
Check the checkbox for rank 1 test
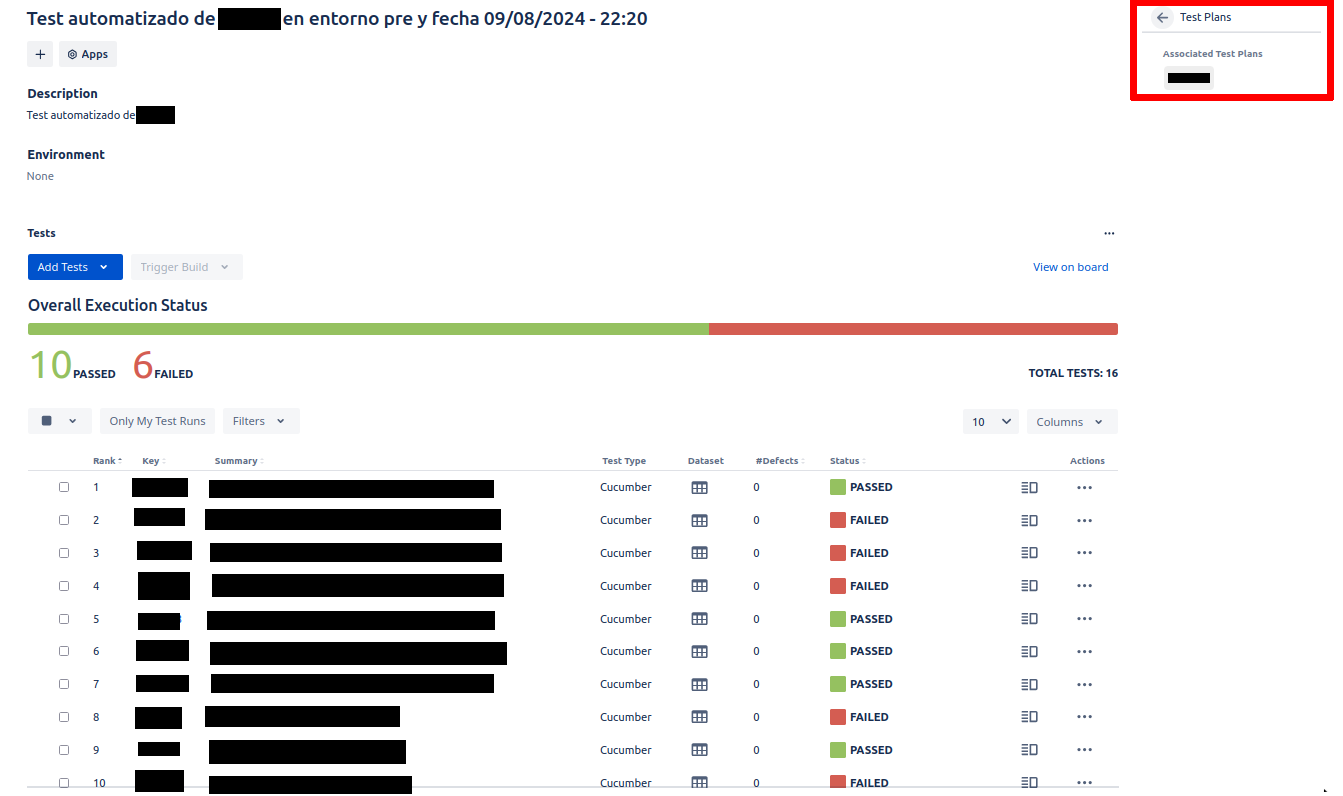click(64, 487)
